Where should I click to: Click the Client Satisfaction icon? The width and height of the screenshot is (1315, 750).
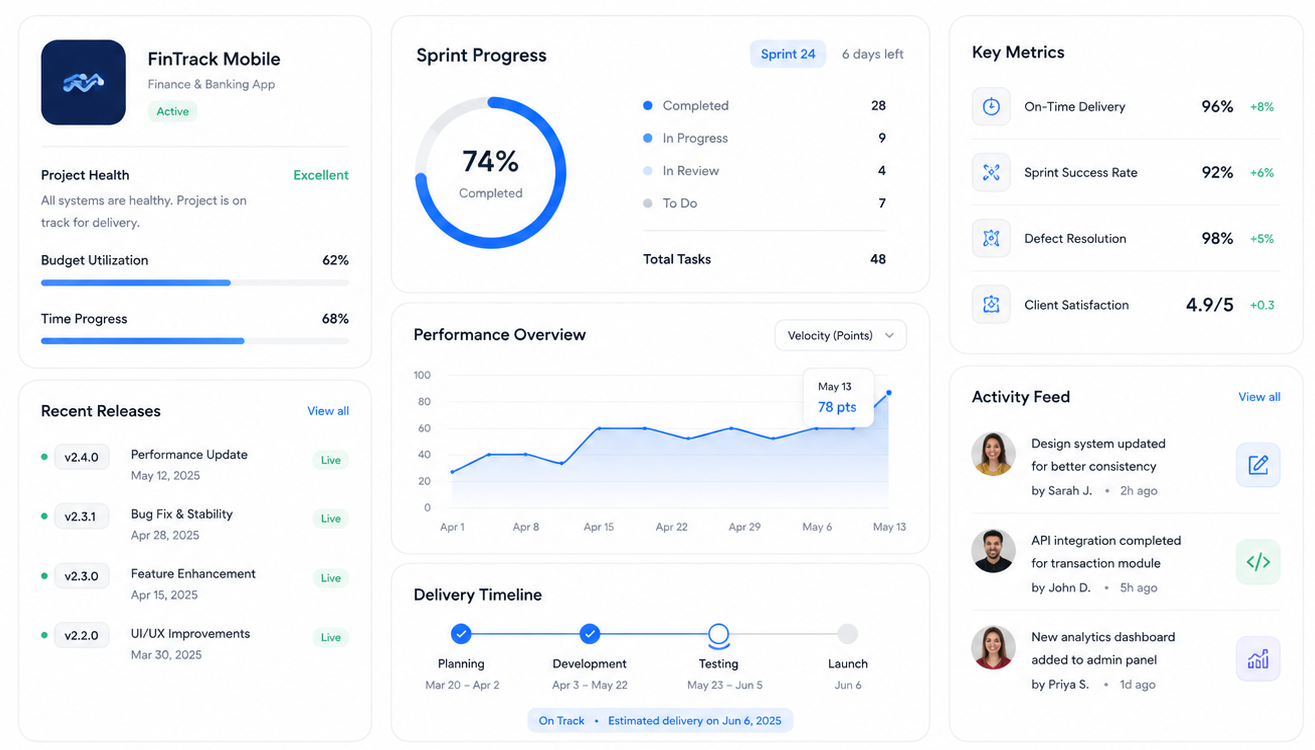coord(991,304)
